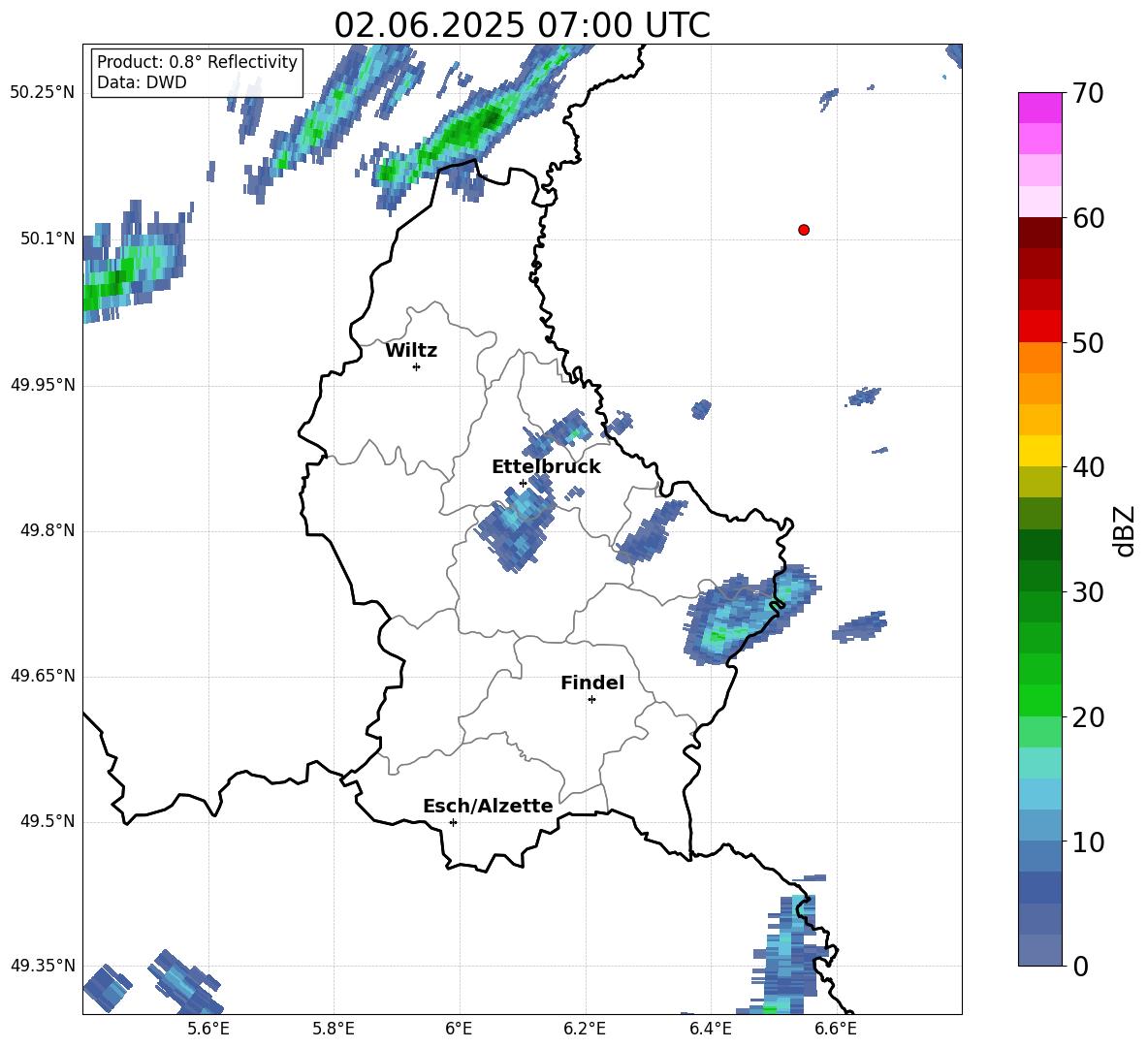Click the latitude label 49.35°N
The image size is (1148, 1048).
click(43, 966)
